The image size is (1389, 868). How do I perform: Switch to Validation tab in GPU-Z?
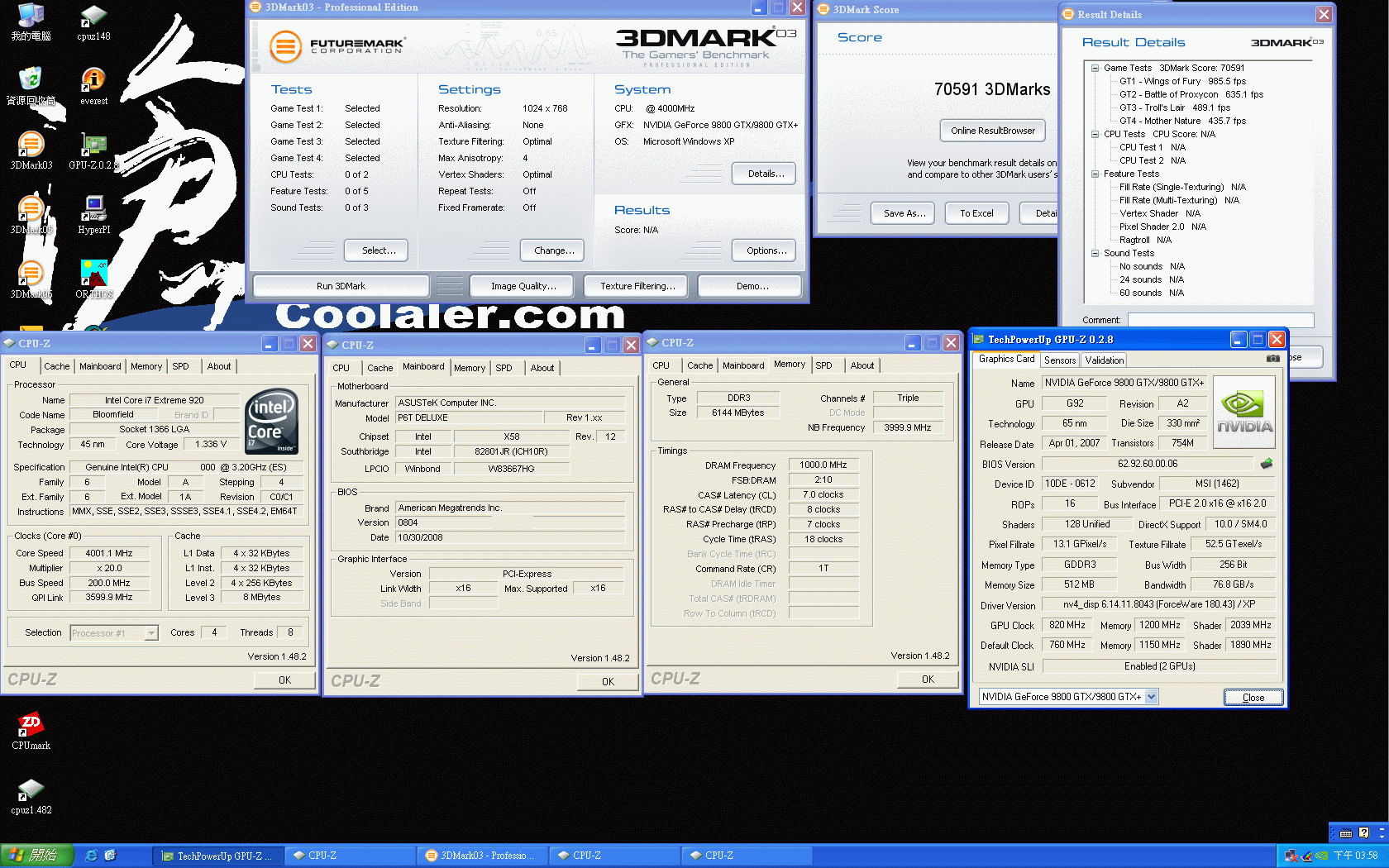pos(1105,360)
